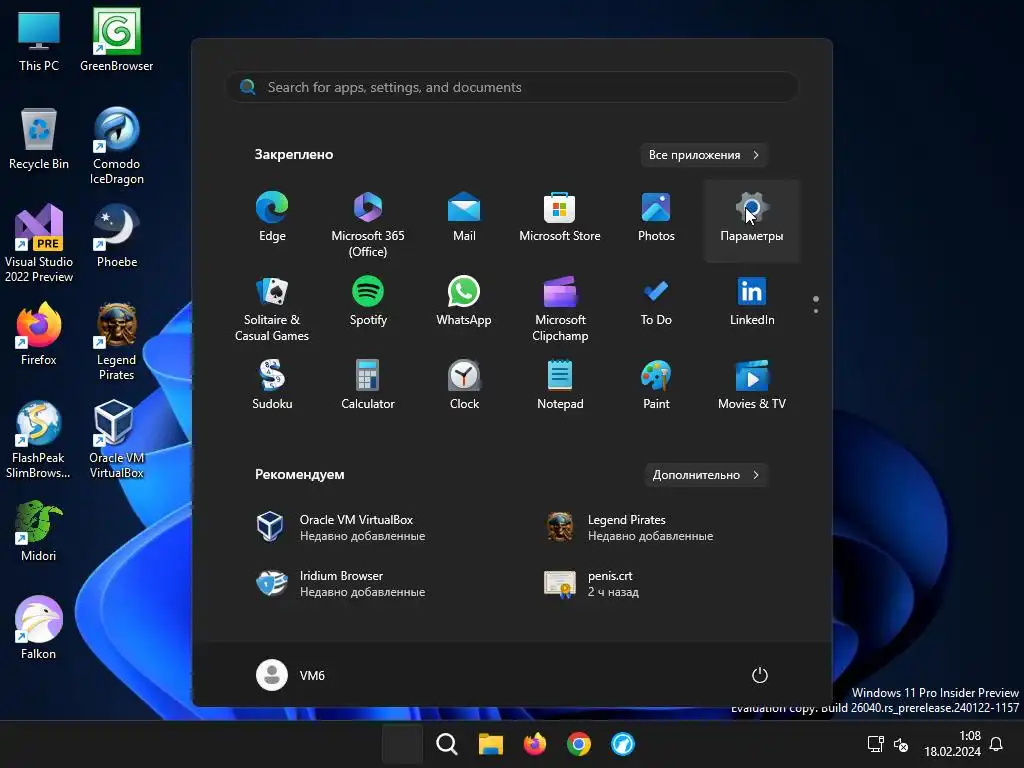The image size is (1024, 768).
Task: Go to next pinned apps page dot
Action: 816,311
